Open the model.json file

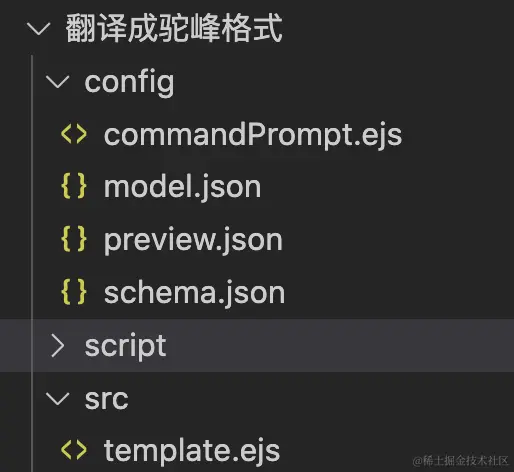pos(182,187)
